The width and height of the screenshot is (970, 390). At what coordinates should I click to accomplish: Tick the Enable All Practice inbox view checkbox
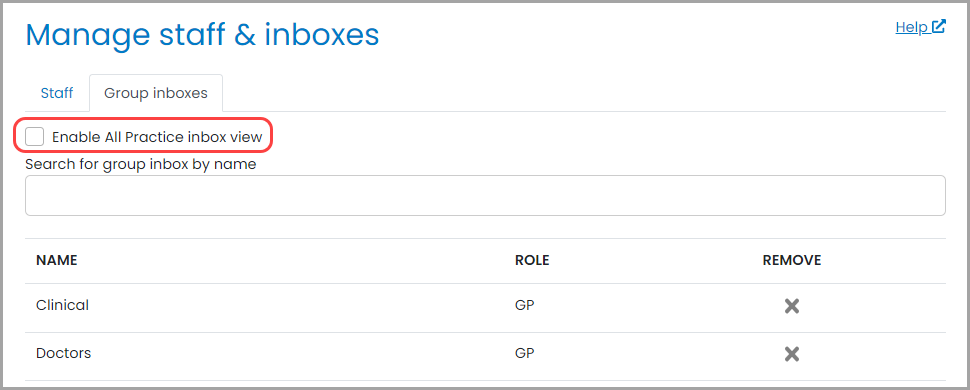tap(35, 137)
